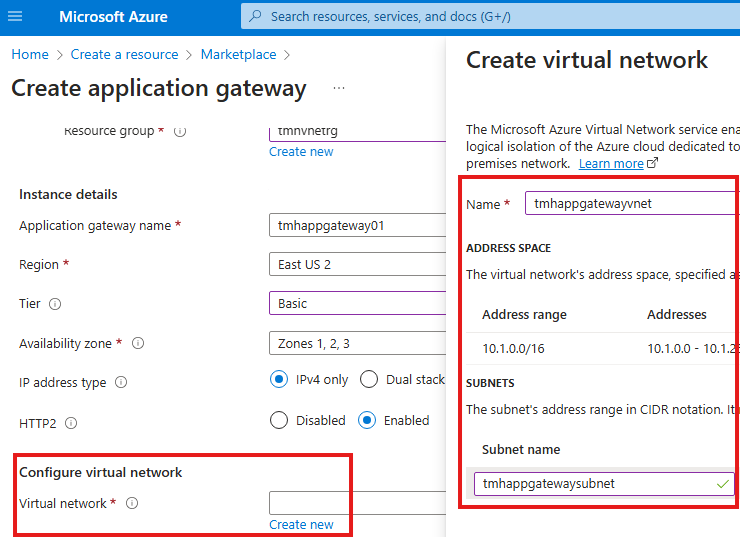Click the Instance details heading
The image size is (740, 537).
pyautogui.click(x=68, y=194)
